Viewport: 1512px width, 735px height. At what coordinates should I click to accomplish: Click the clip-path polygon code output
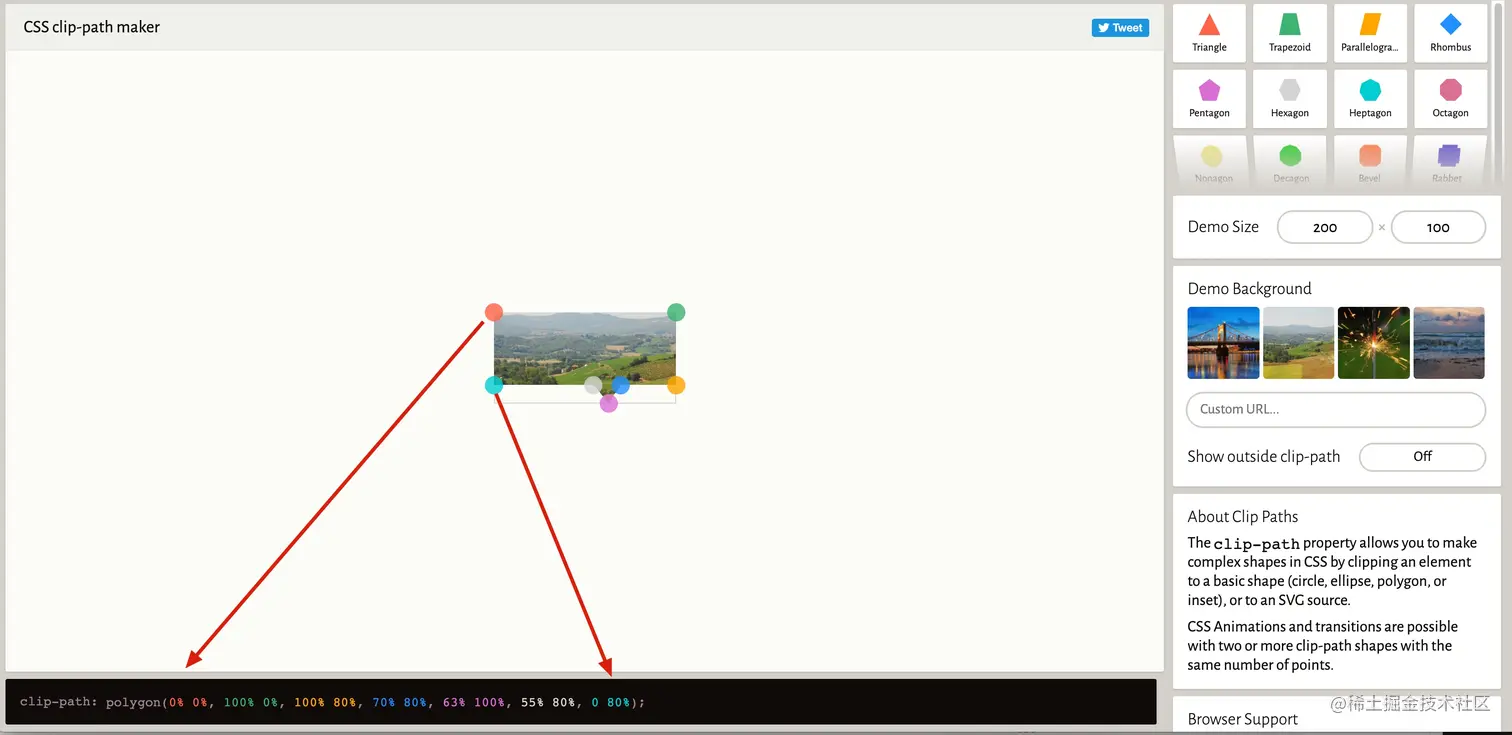coord(581,702)
